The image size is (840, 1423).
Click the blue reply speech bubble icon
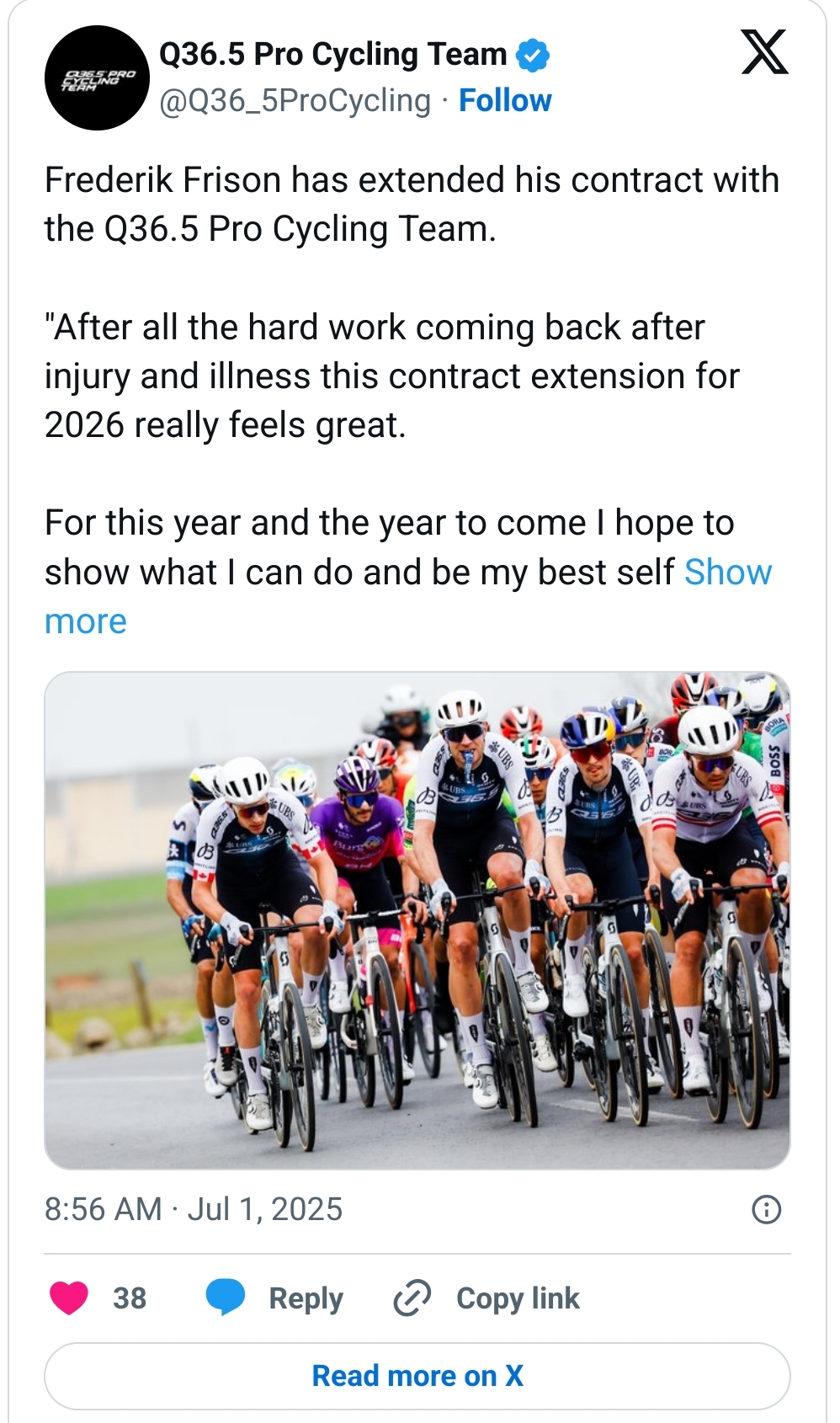(x=226, y=1297)
